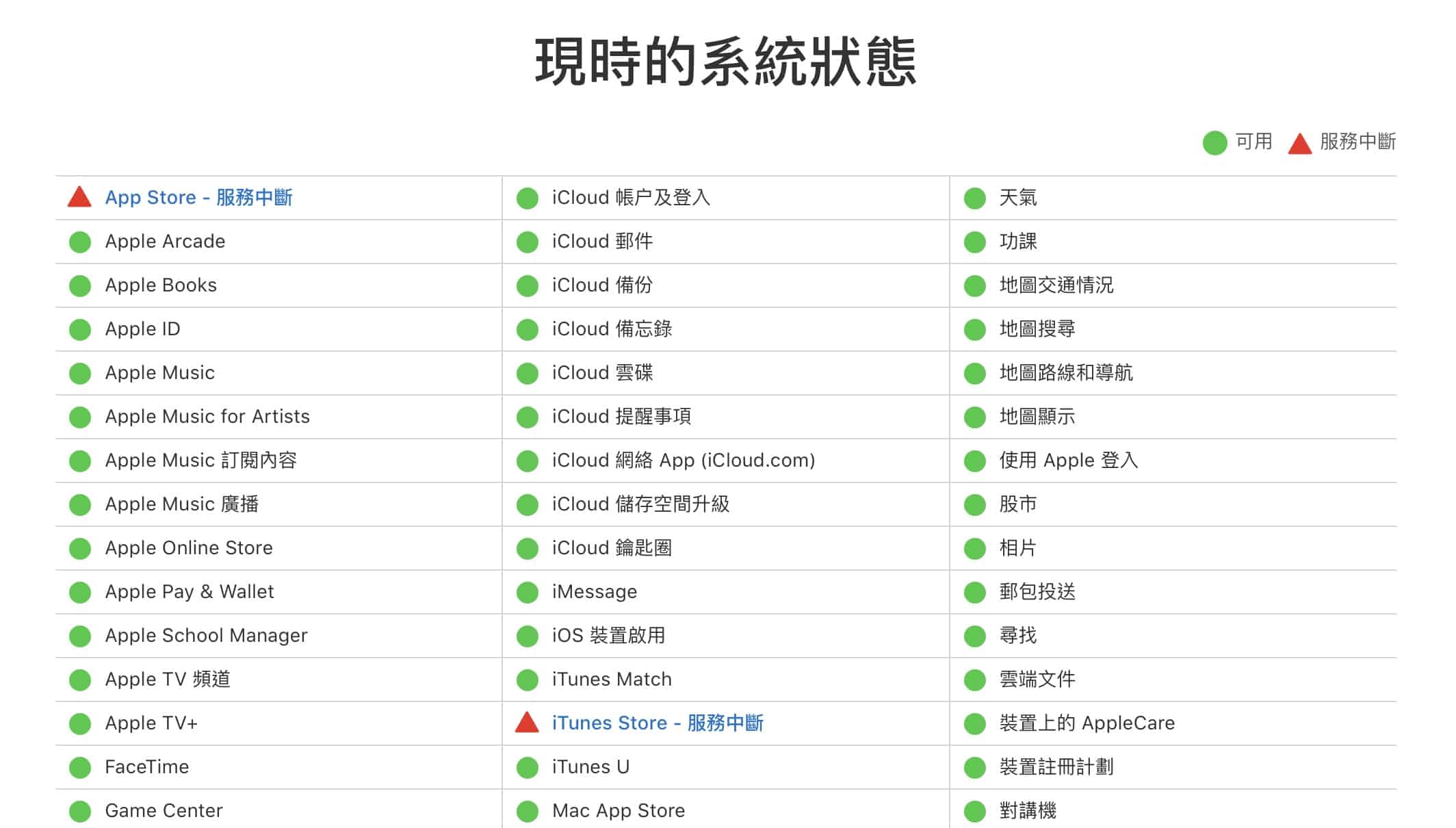Select the 地圖路線和導航 label
1456x828 pixels.
click(x=1066, y=373)
